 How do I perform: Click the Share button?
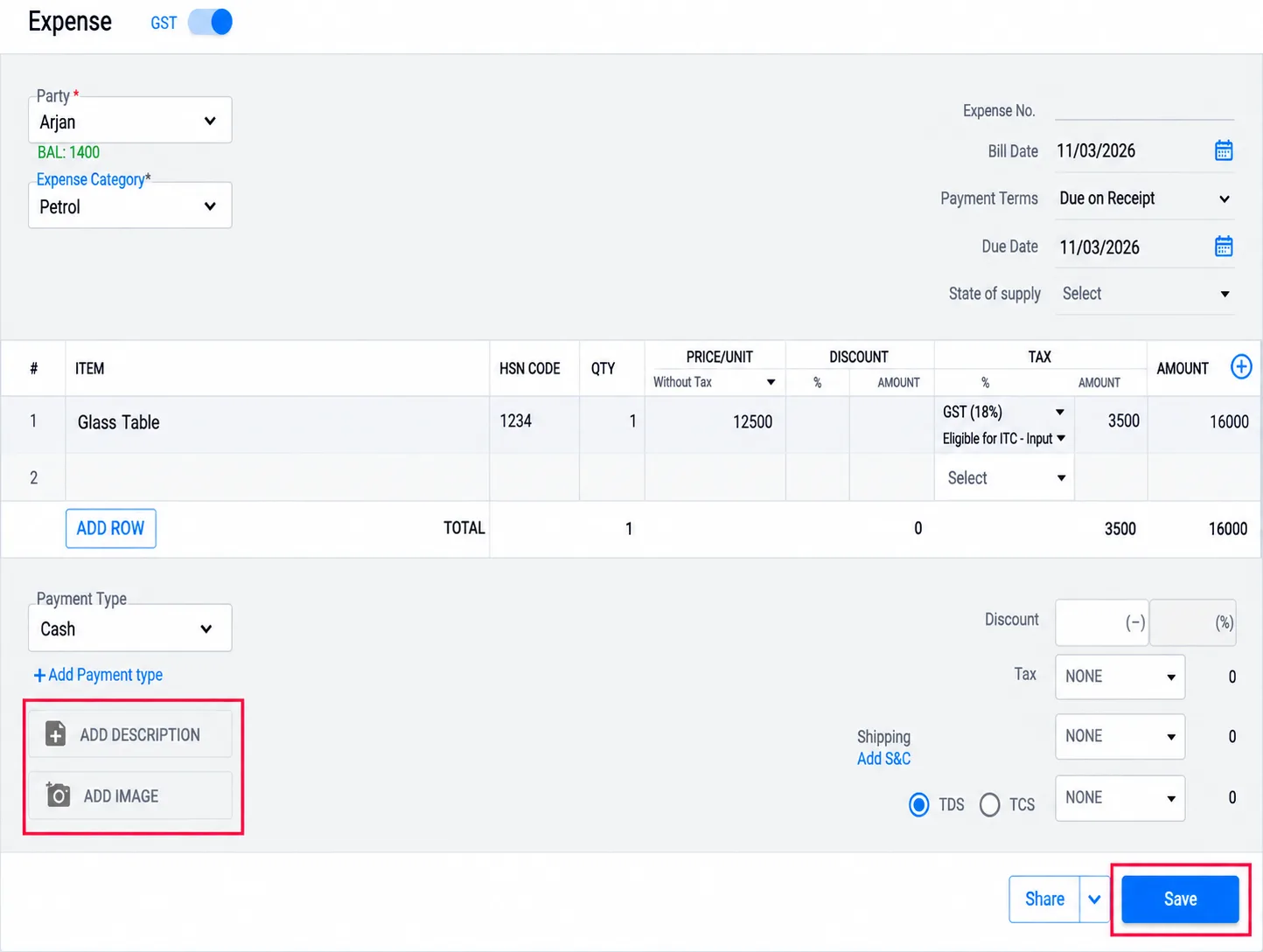tap(1044, 899)
